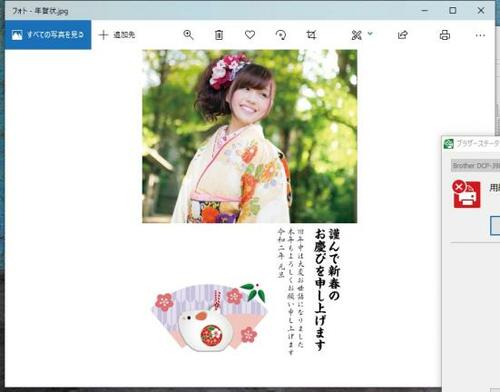Screen dimensions: 500x392
Task: Expand the Edit & Create dropdown arrow
Action: coord(370,34)
